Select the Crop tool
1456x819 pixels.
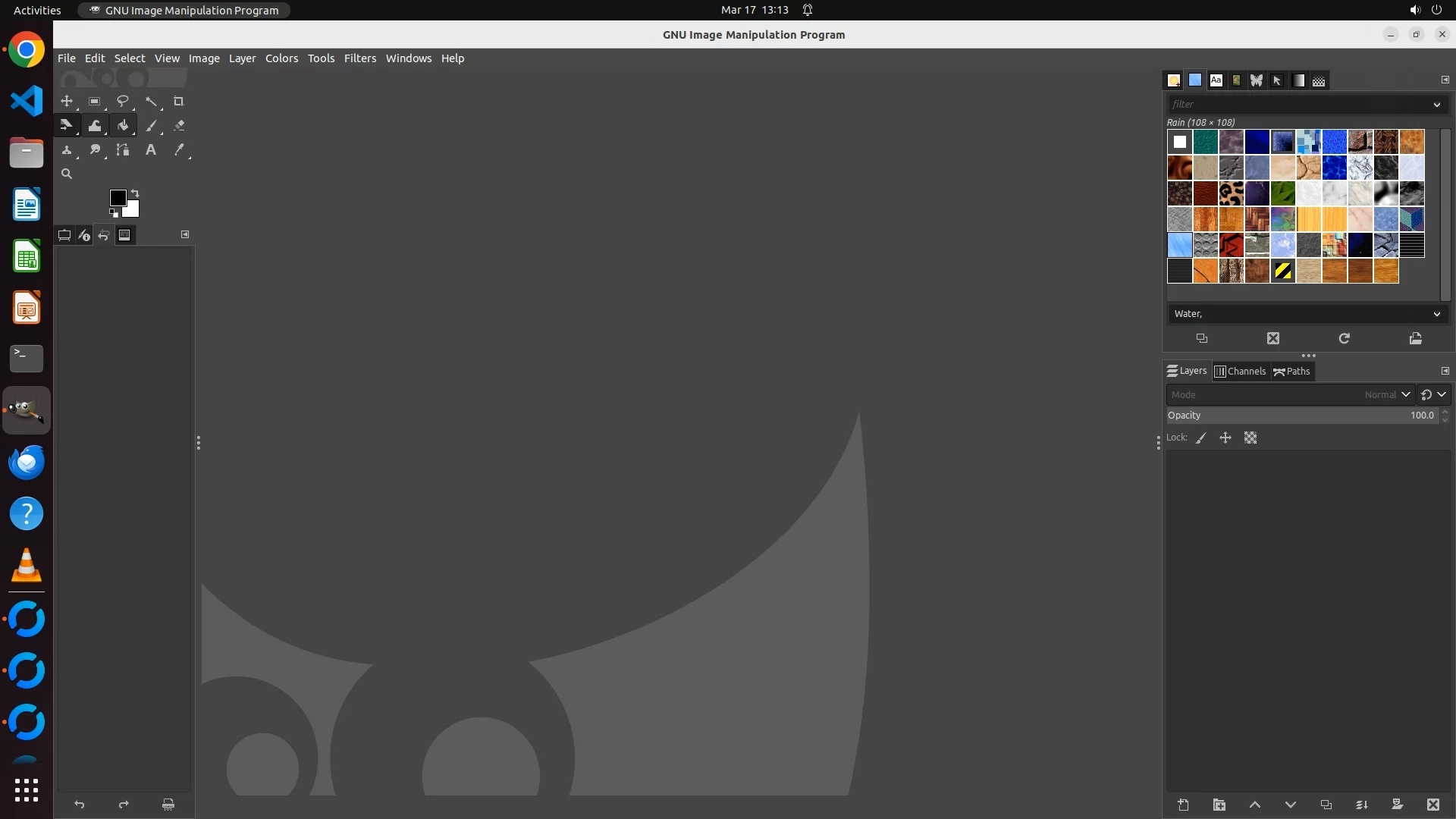pyautogui.click(x=179, y=102)
